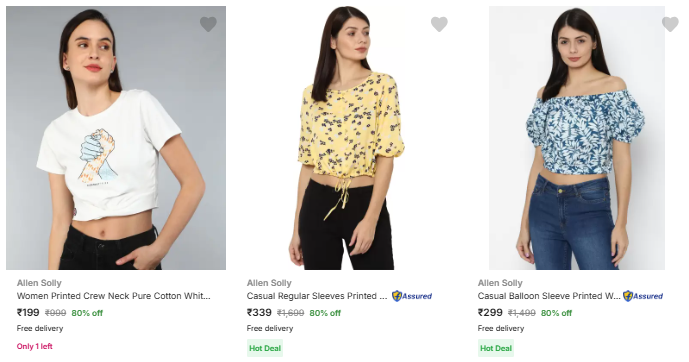Open Casual Regular Sleeves Printed product title

[x=317, y=296]
